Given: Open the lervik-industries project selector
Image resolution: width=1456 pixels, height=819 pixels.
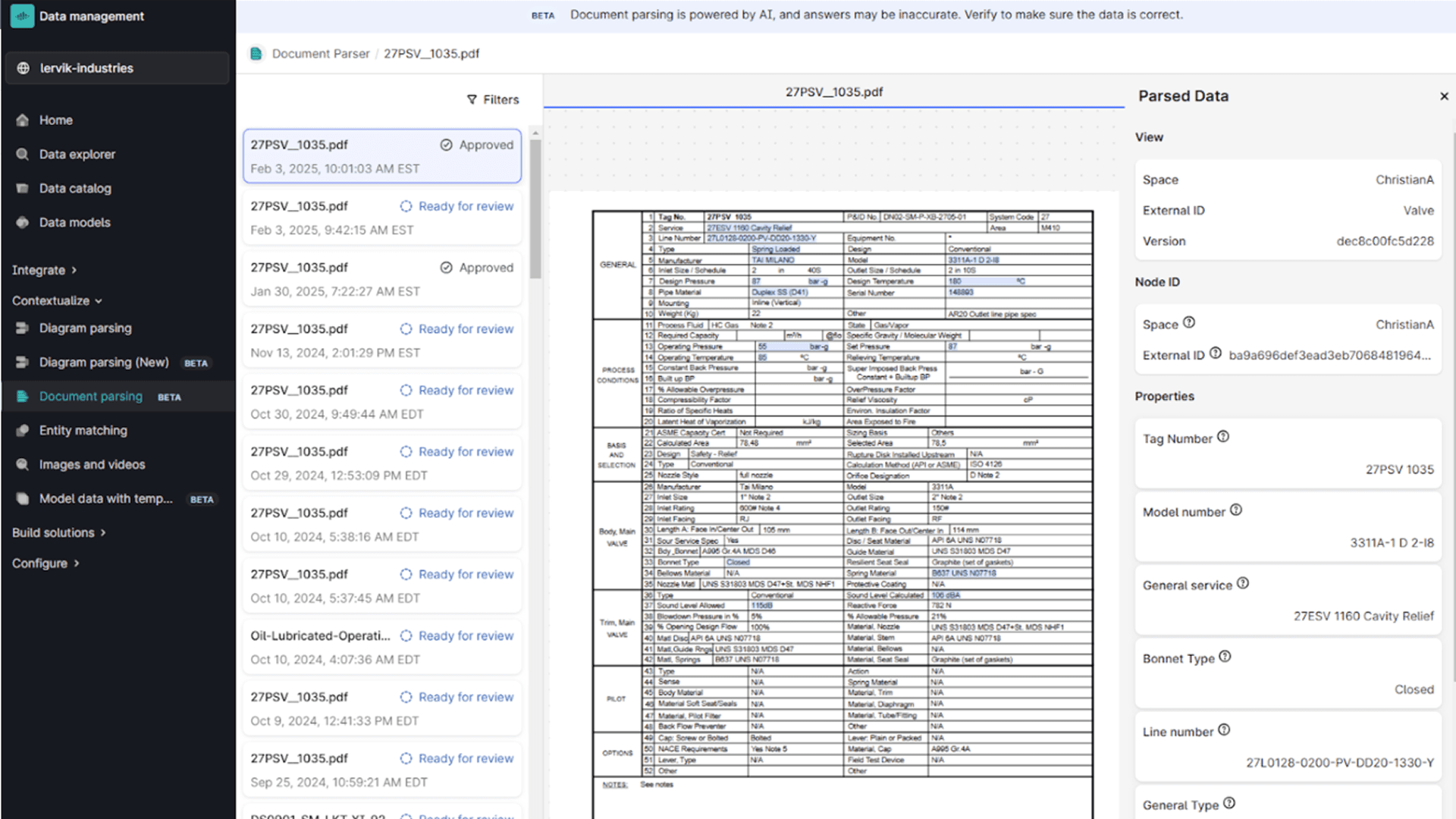Looking at the screenshot, I should [x=117, y=68].
